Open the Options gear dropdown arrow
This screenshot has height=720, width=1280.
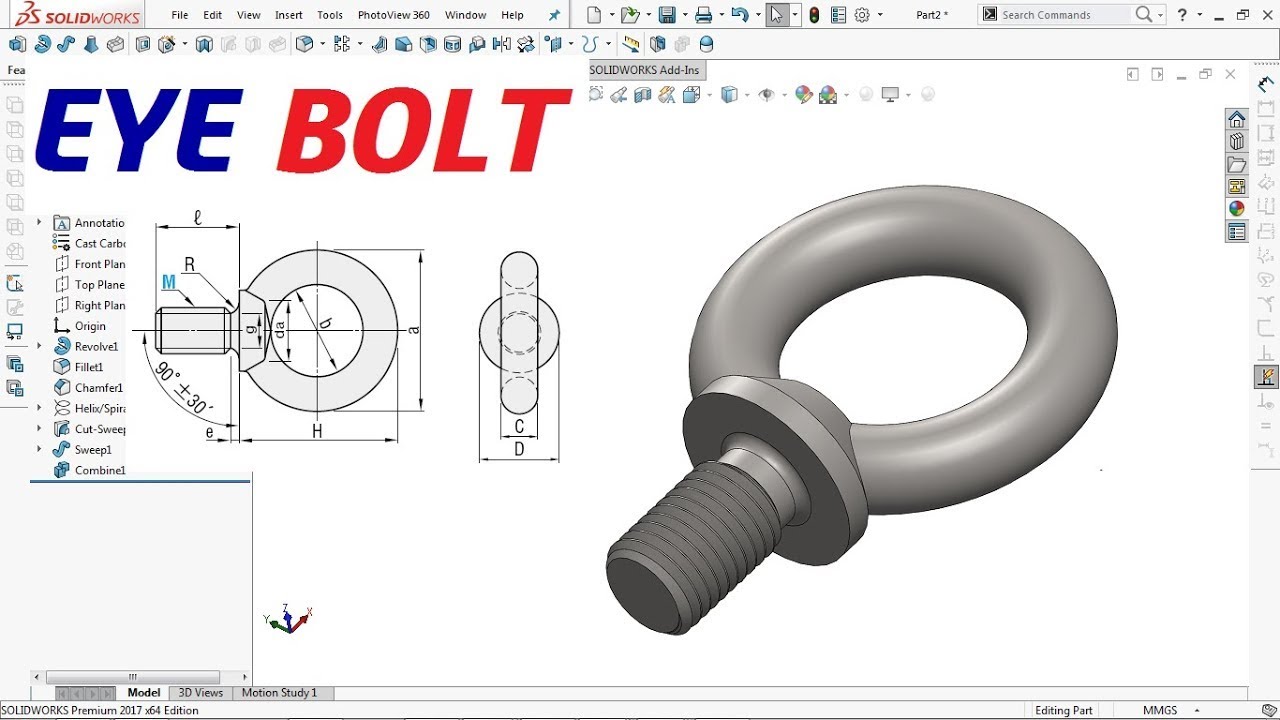click(x=880, y=15)
